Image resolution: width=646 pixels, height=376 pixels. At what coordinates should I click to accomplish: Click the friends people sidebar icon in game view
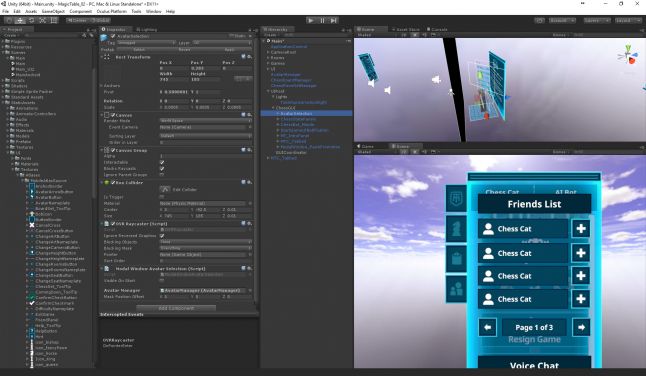(x=456, y=289)
